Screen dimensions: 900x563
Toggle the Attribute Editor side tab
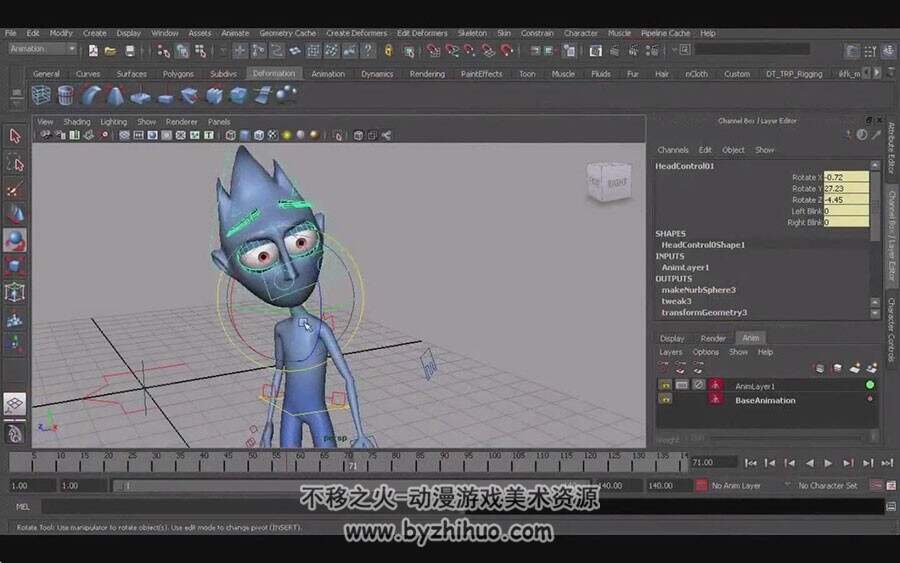coord(891,148)
